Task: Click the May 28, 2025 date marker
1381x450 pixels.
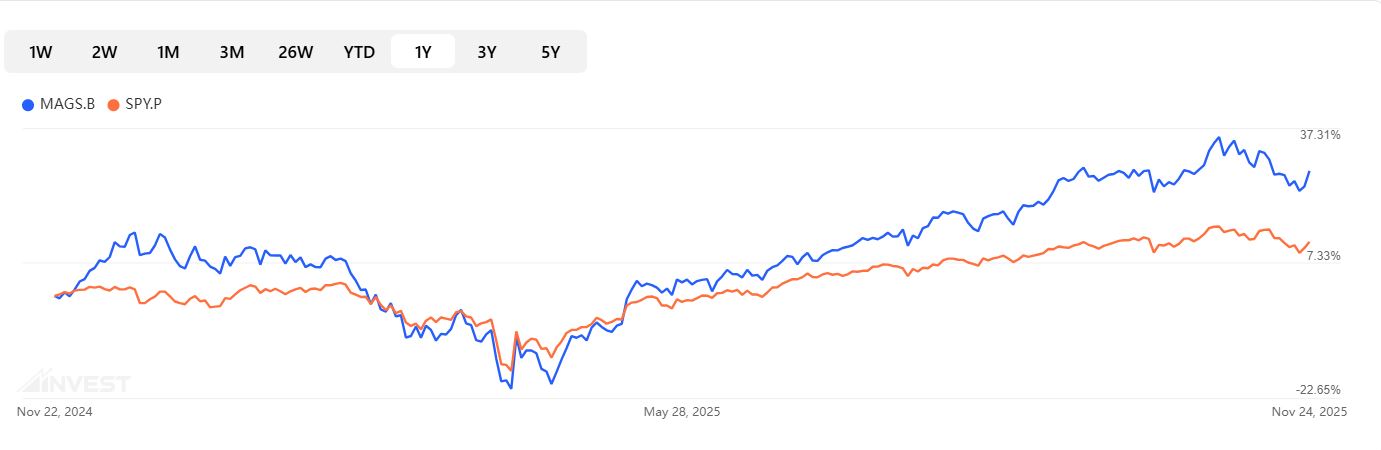Action: (681, 411)
